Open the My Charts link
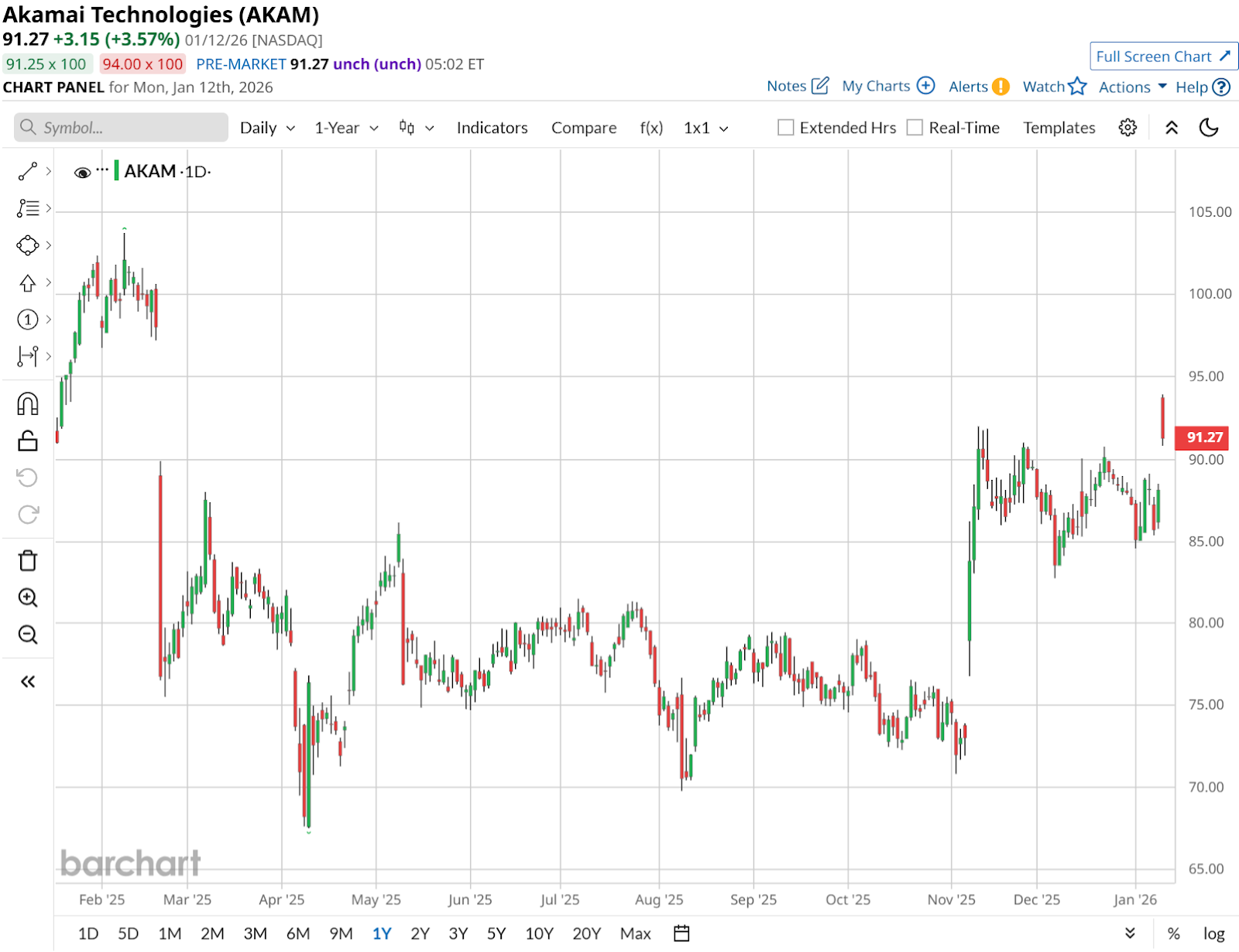Image resolution: width=1239 pixels, height=952 pixels. pyautogui.click(x=876, y=86)
